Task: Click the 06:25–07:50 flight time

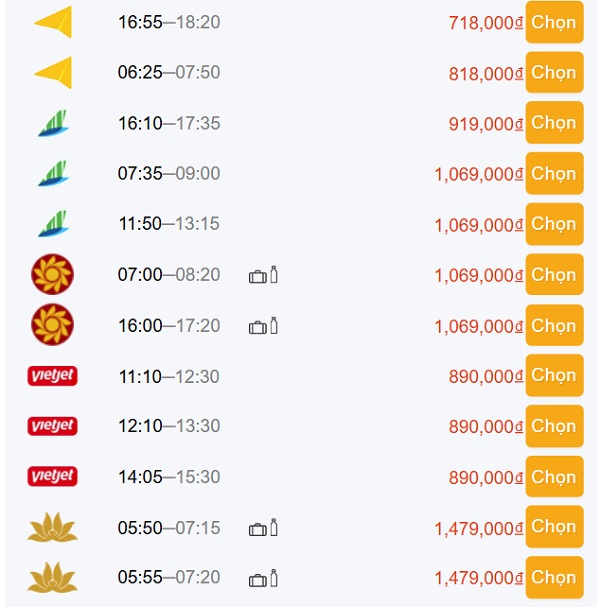Action: pos(169,73)
